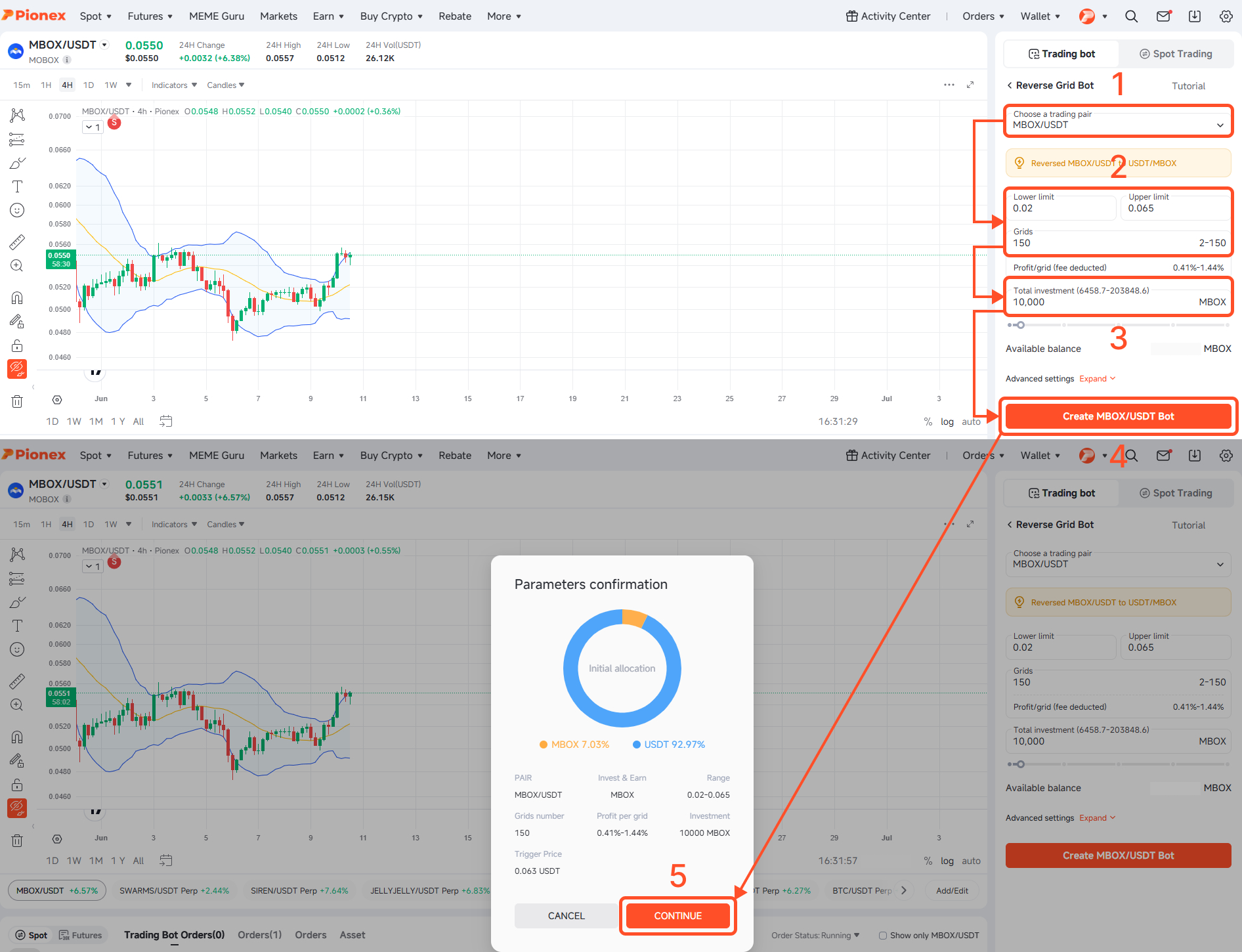
Task: Switch to Spot Trading tab in the top panel
Action: coord(1176,54)
